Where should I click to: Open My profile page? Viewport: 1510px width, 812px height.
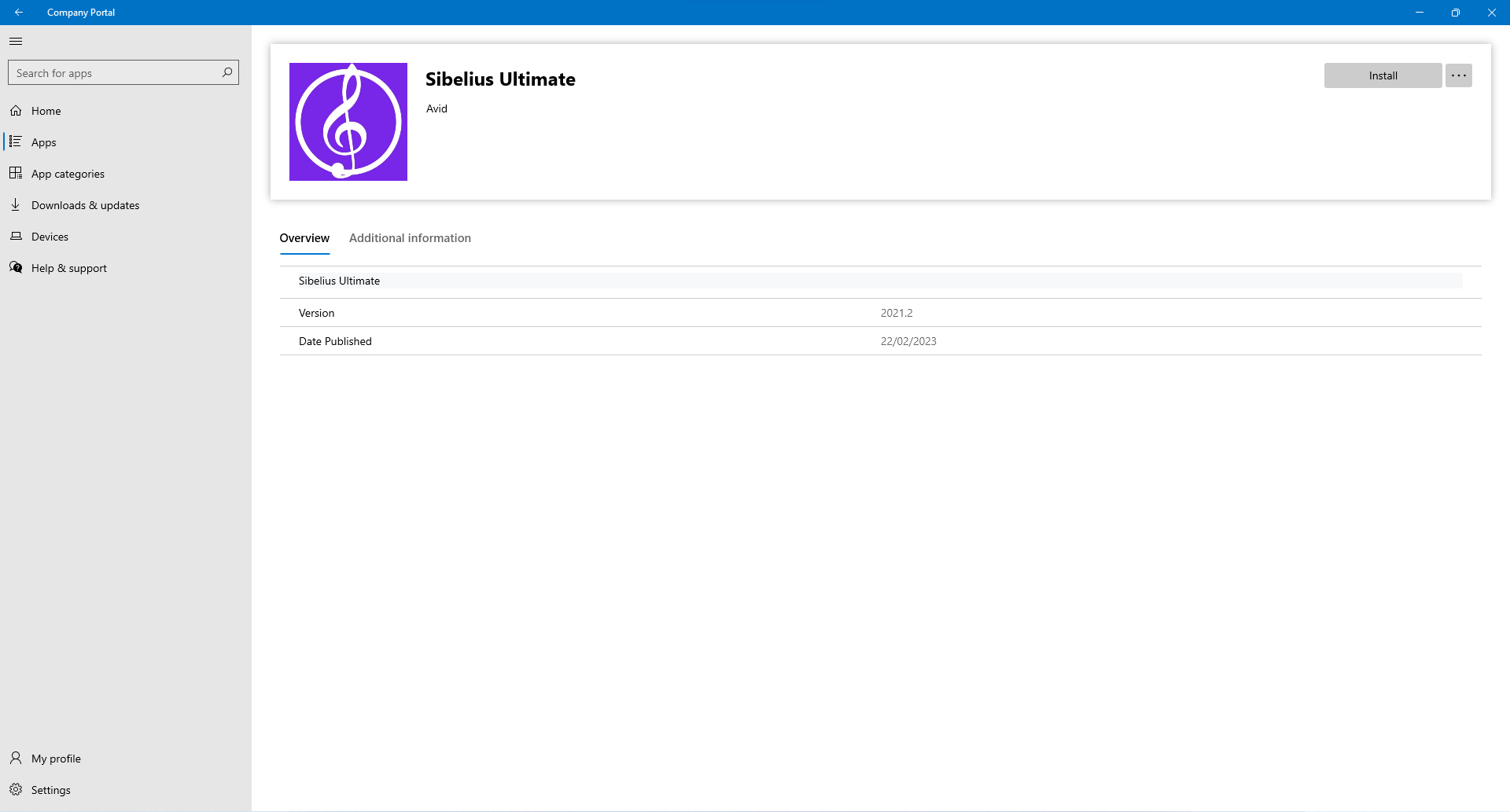pos(126,759)
